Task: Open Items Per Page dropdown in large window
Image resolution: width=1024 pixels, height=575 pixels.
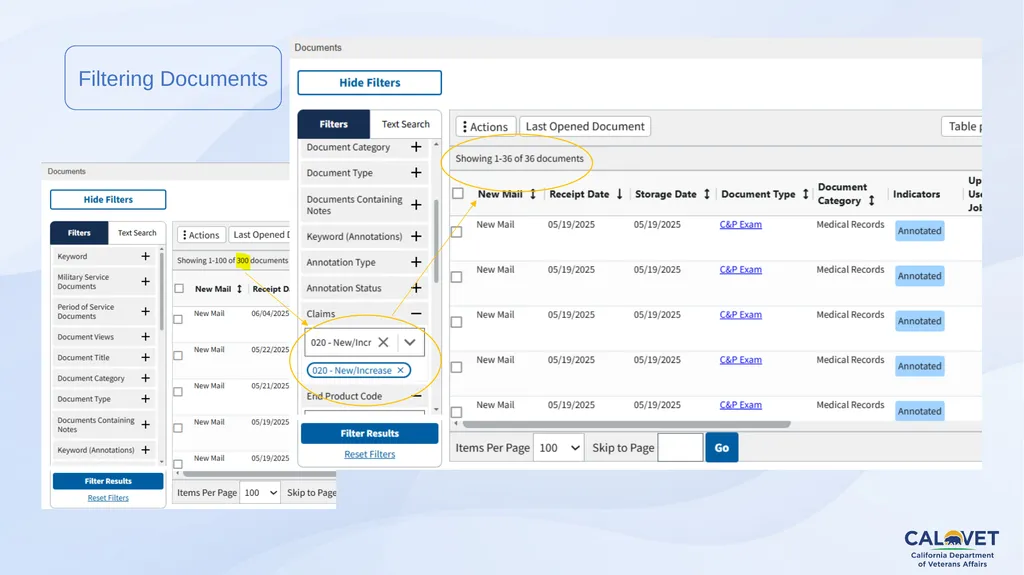Action: (x=558, y=448)
